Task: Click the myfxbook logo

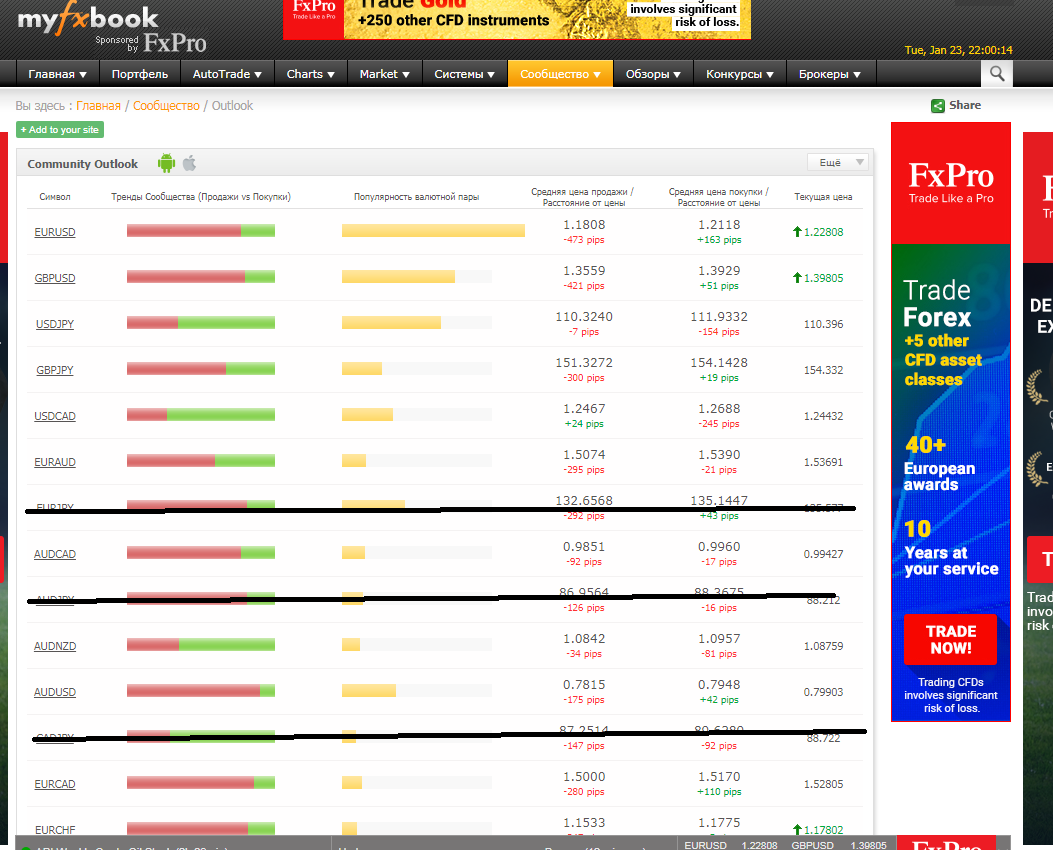Action: pyautogui.click(x=87, y=19)
